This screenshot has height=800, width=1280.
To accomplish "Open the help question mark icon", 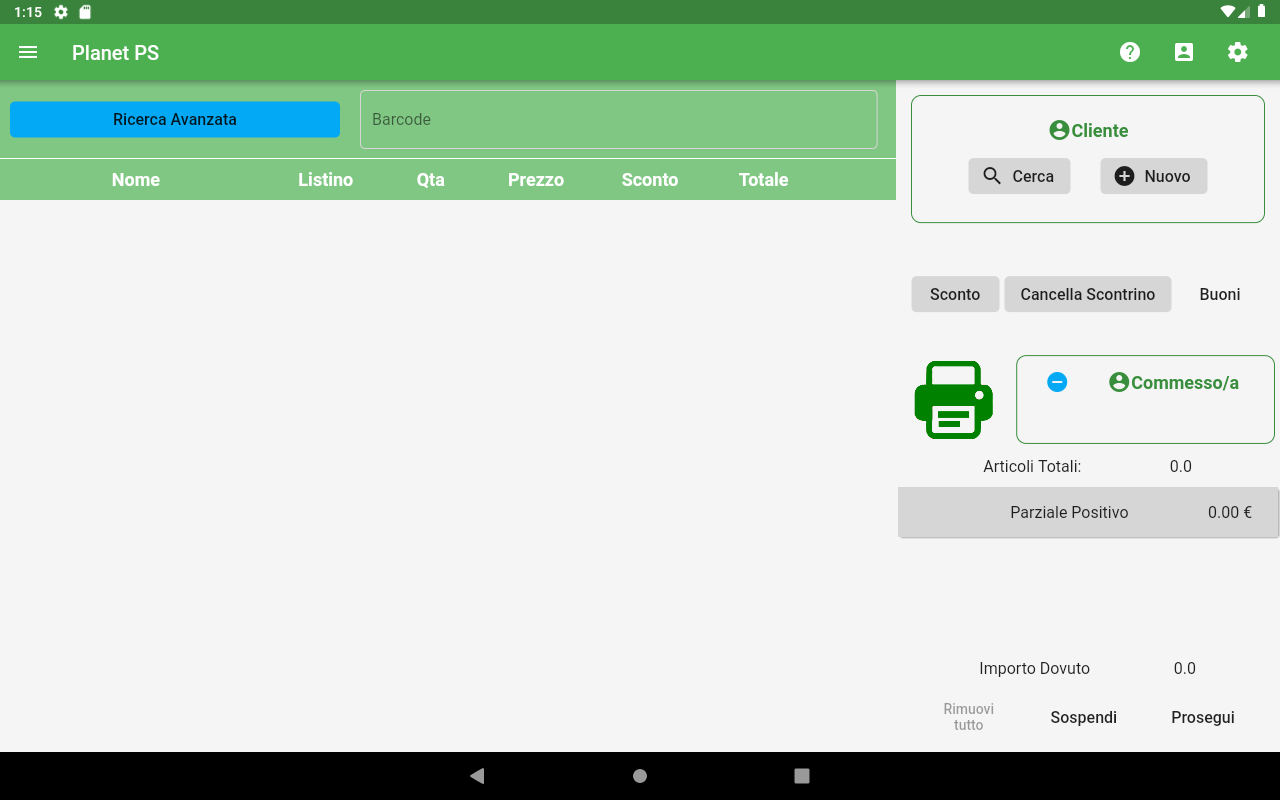I will [x=1130, y=52].
